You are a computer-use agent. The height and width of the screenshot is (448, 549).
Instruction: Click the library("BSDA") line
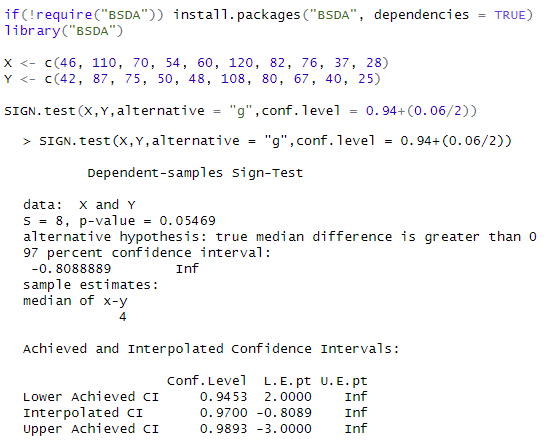pyautogui.click(x=64, y=31)
